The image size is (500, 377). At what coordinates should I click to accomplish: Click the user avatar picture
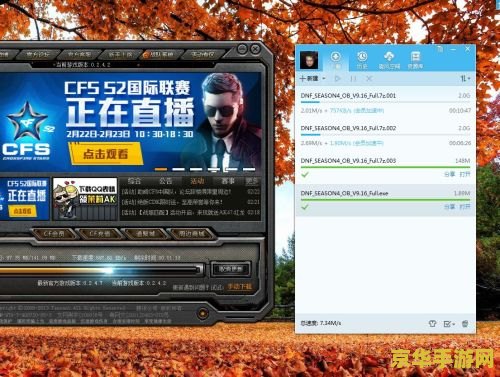[309, 60]
